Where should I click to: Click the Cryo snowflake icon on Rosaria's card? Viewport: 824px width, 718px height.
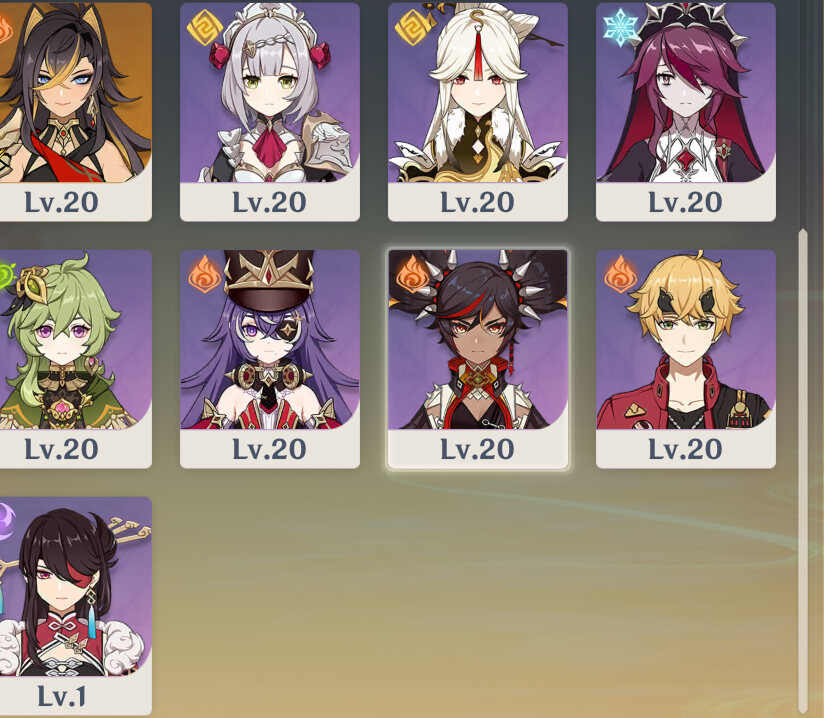[x=620, y=27]
